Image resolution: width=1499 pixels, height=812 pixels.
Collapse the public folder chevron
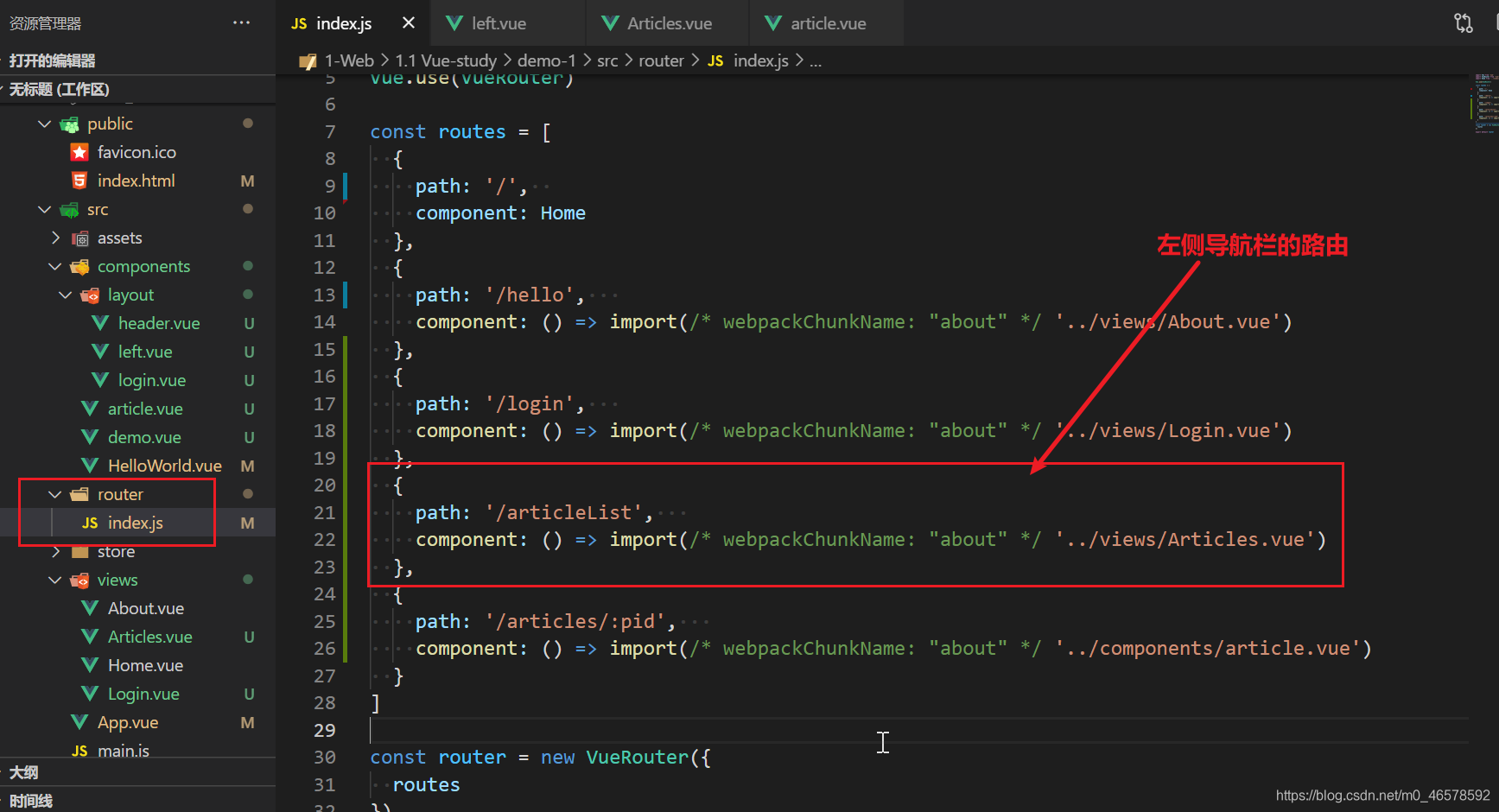(45, 124)
